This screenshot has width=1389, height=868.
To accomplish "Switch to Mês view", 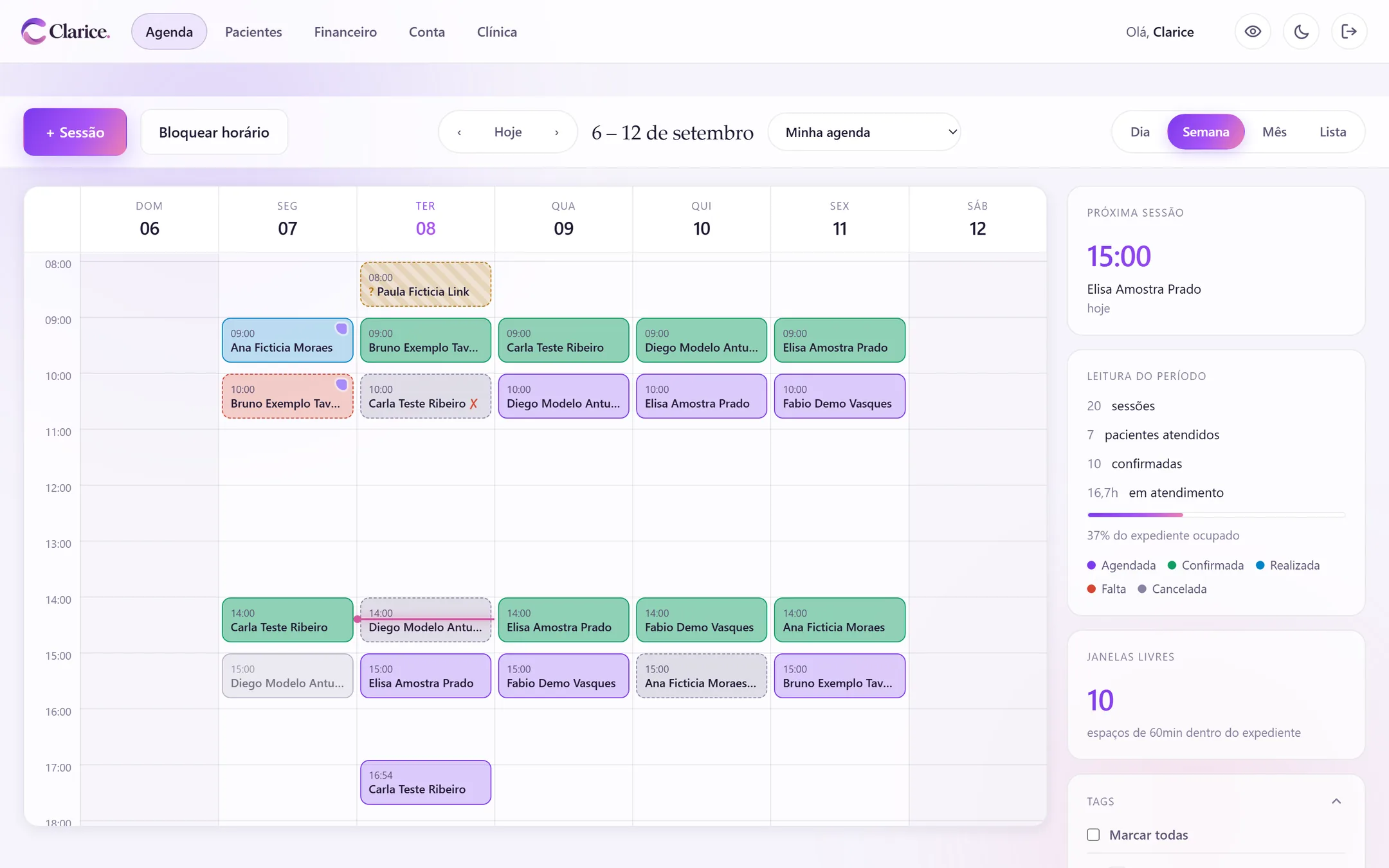I will tap(1275, 132).
